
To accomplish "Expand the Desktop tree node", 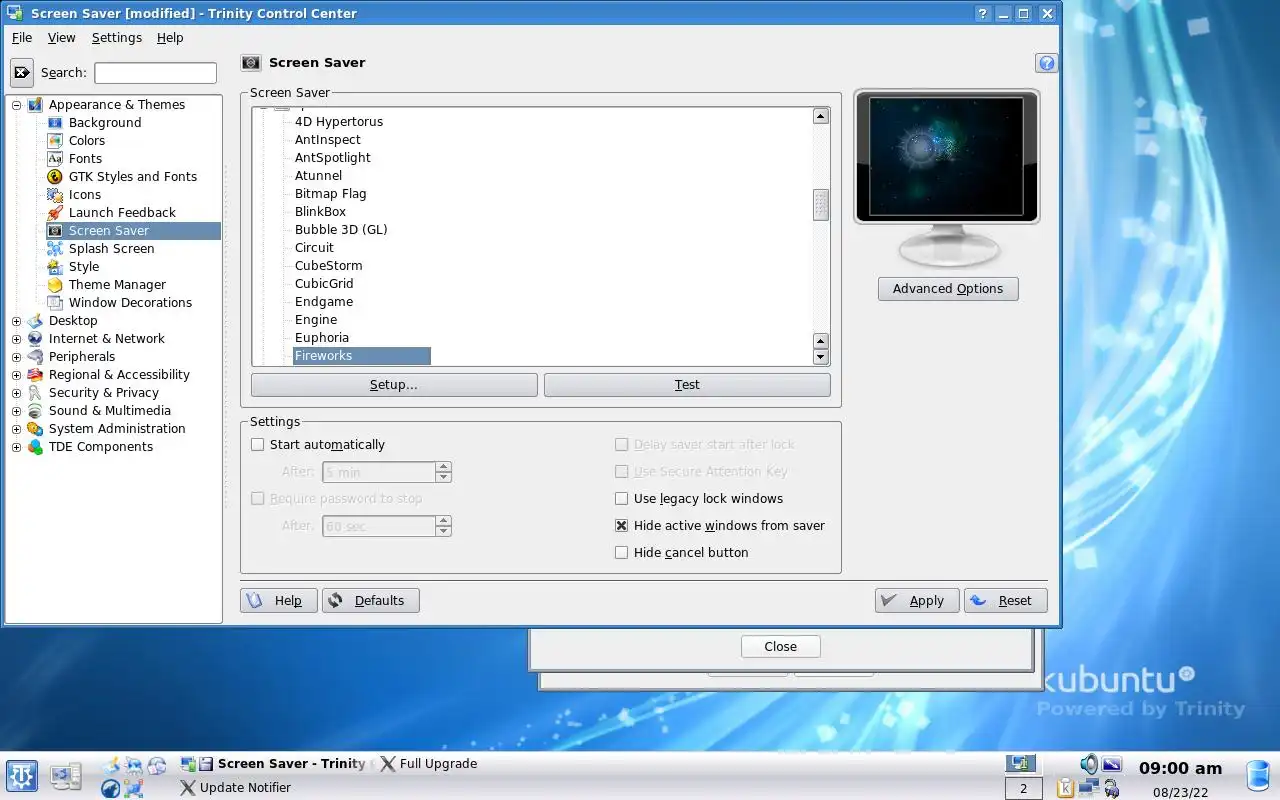I will (x=16, y=321).
